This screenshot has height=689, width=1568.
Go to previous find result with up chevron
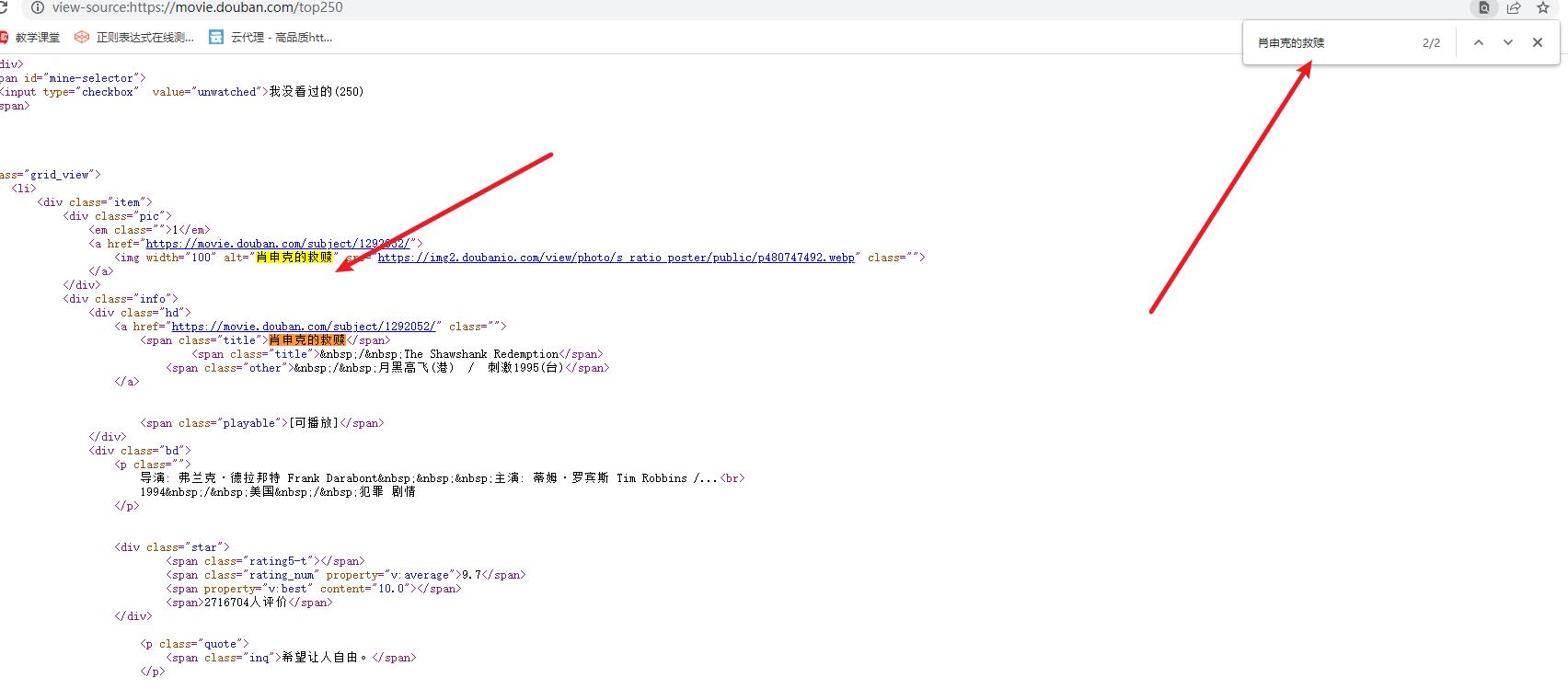(1479, 42)
